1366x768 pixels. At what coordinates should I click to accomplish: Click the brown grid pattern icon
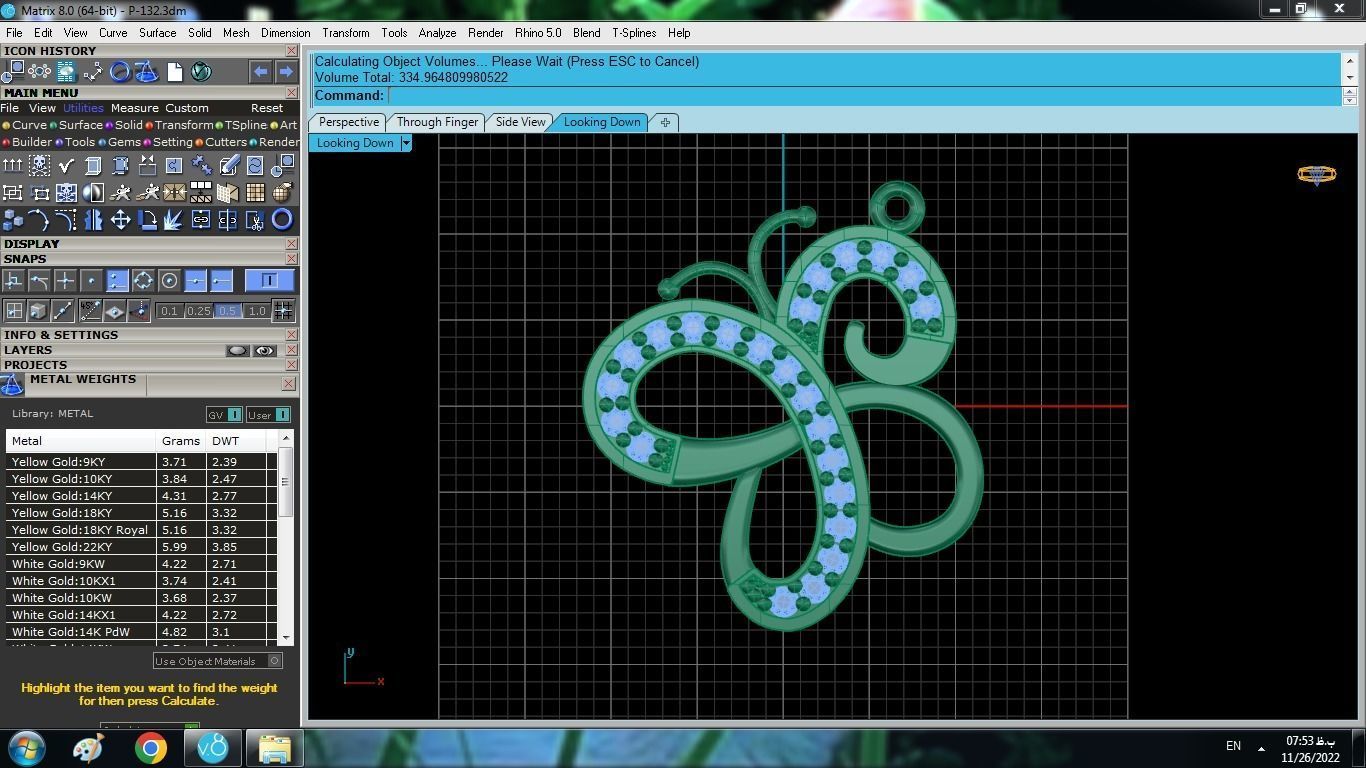(x=255, y=192)
